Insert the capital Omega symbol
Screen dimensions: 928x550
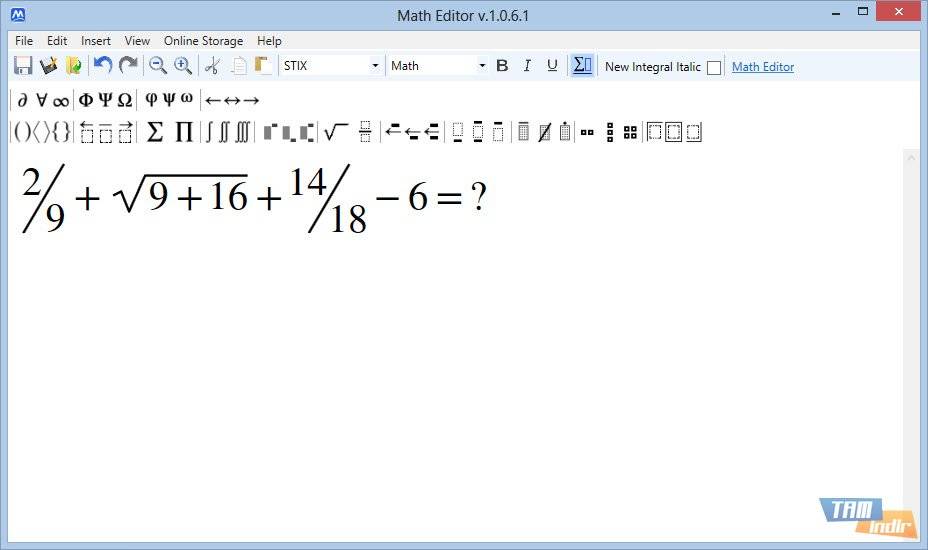pos(125,100)
